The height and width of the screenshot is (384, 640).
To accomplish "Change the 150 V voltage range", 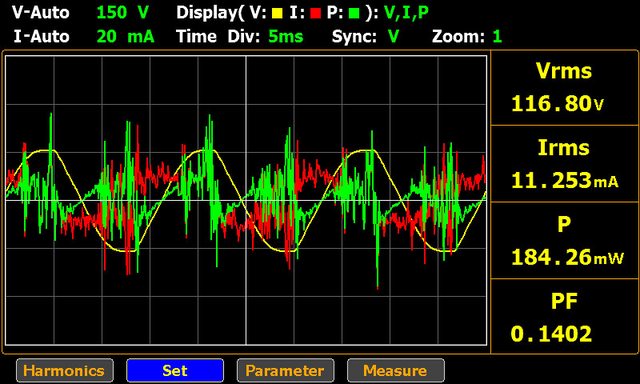I will (122, 12).
